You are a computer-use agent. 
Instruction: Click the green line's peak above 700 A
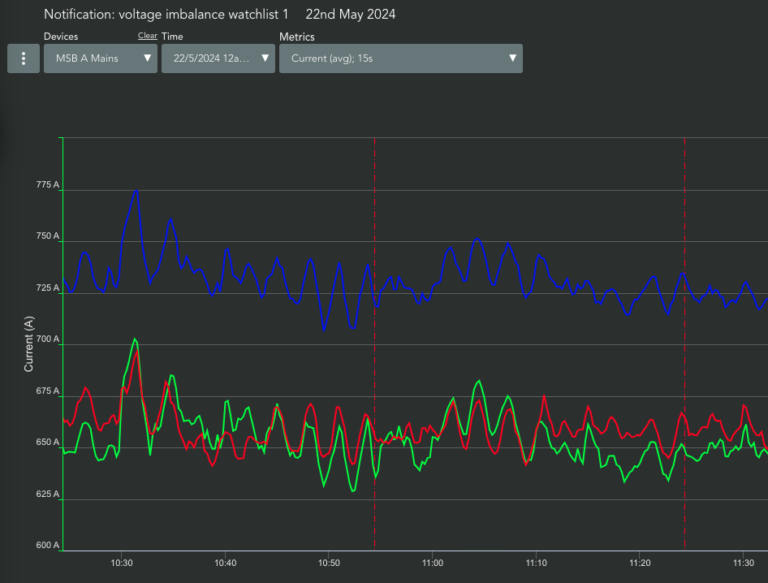pos(135,339)
